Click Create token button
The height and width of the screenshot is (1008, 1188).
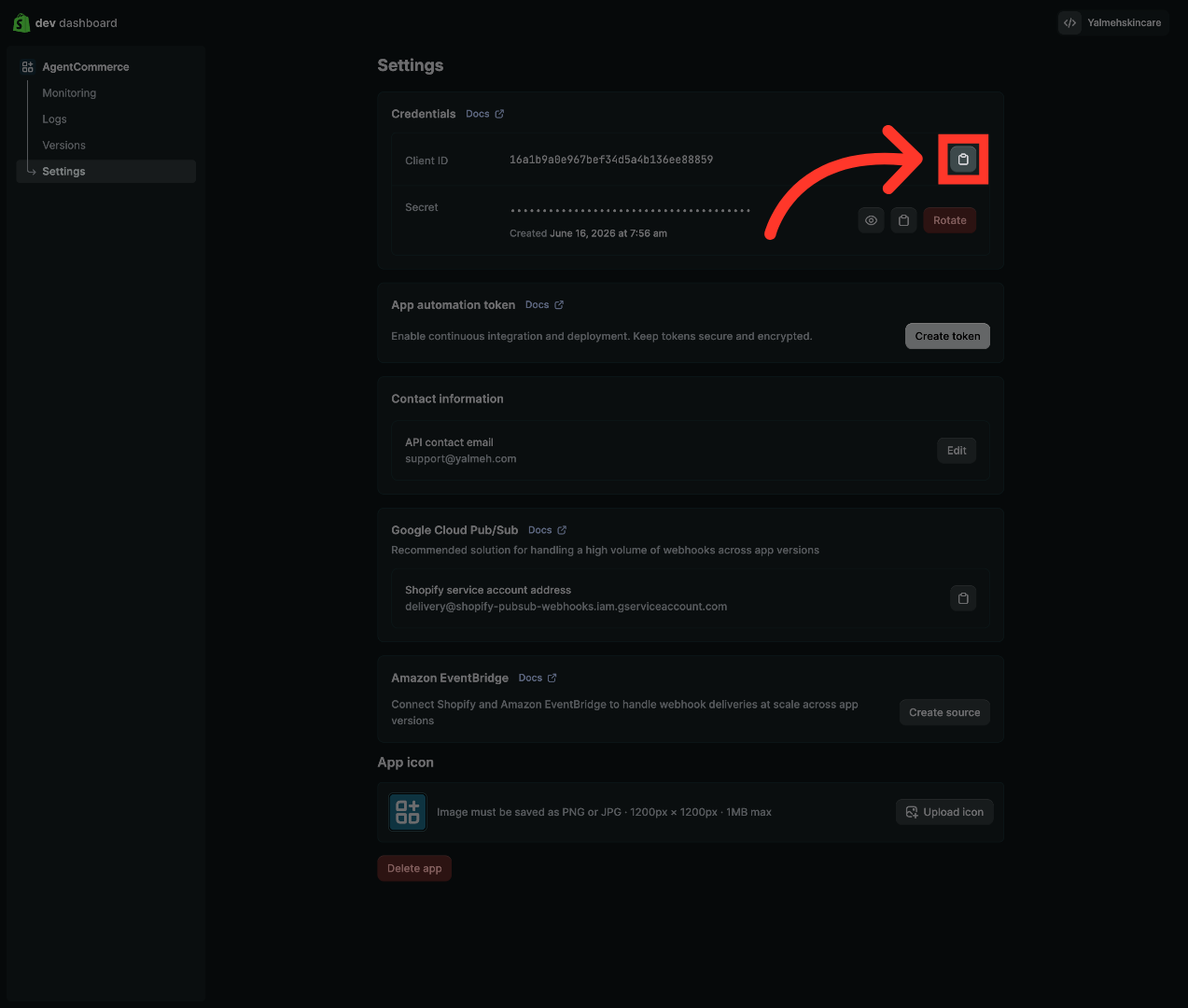947,336
